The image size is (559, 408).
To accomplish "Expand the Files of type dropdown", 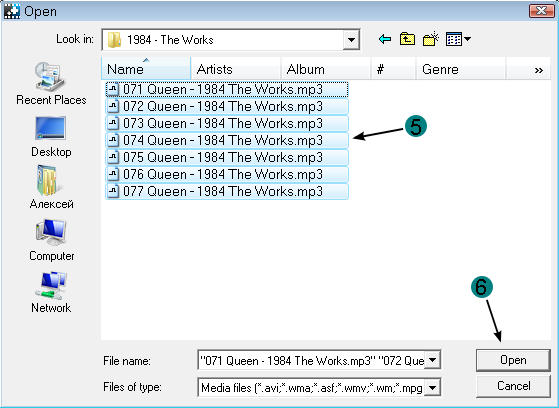I will (x=432, y=387).
